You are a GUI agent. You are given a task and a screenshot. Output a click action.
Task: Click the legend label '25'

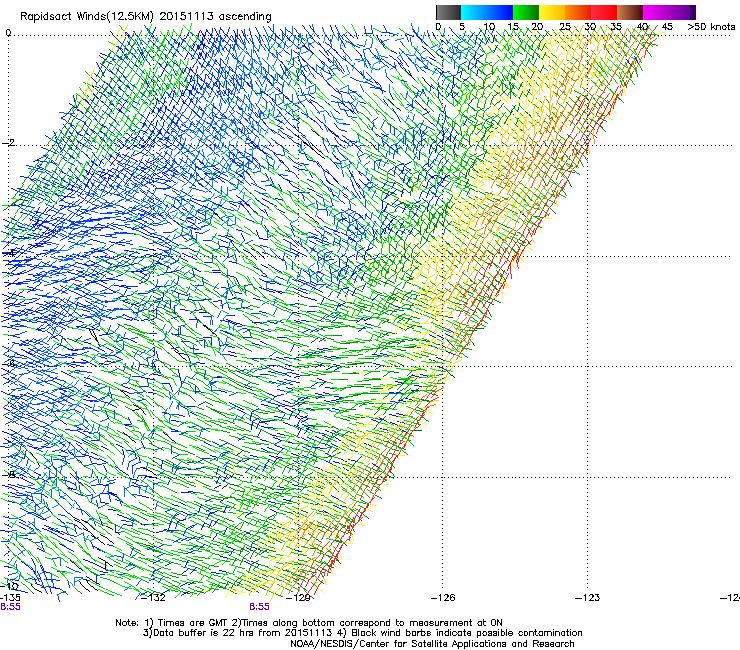(x=565, y=26)
